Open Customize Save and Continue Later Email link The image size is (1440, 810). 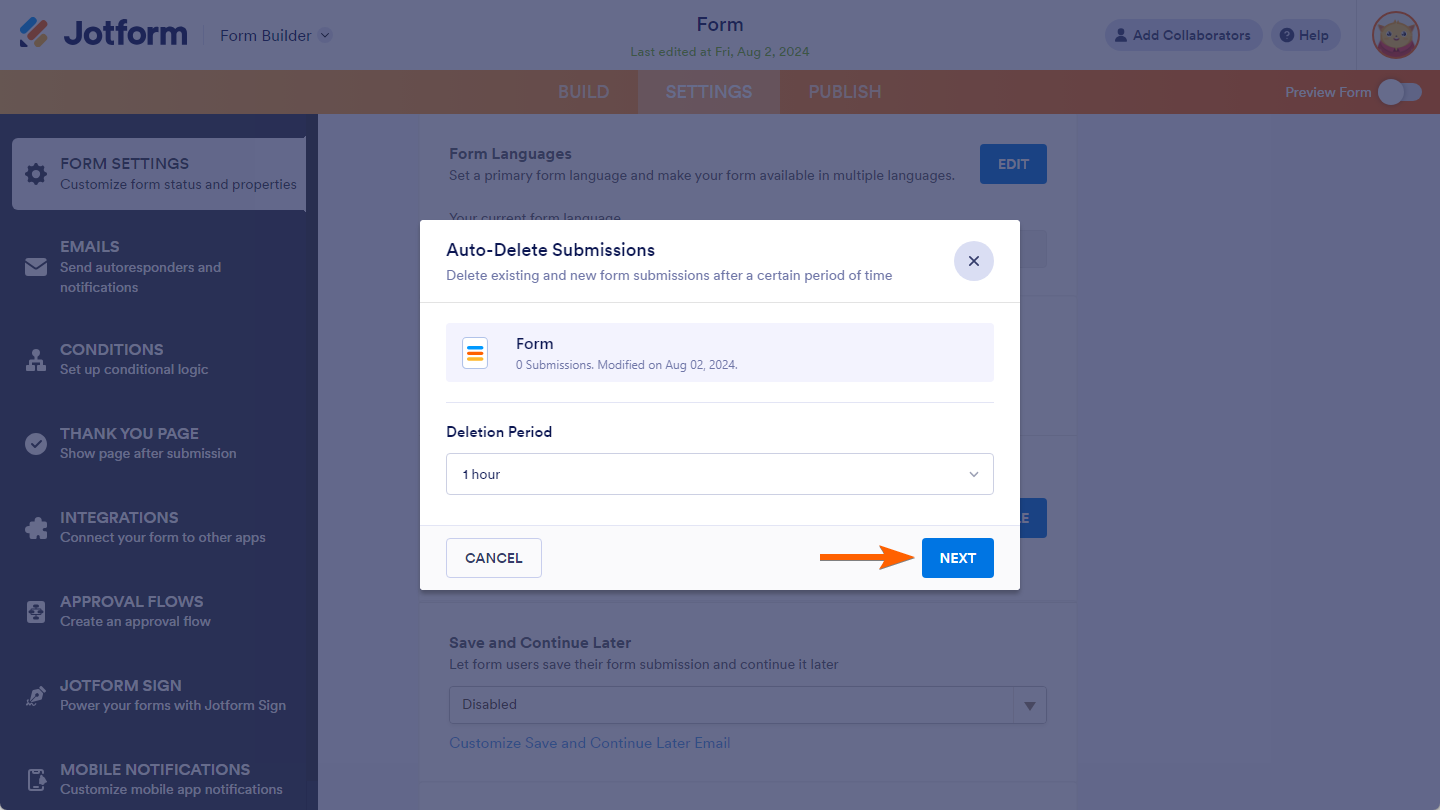coord(590,743)
